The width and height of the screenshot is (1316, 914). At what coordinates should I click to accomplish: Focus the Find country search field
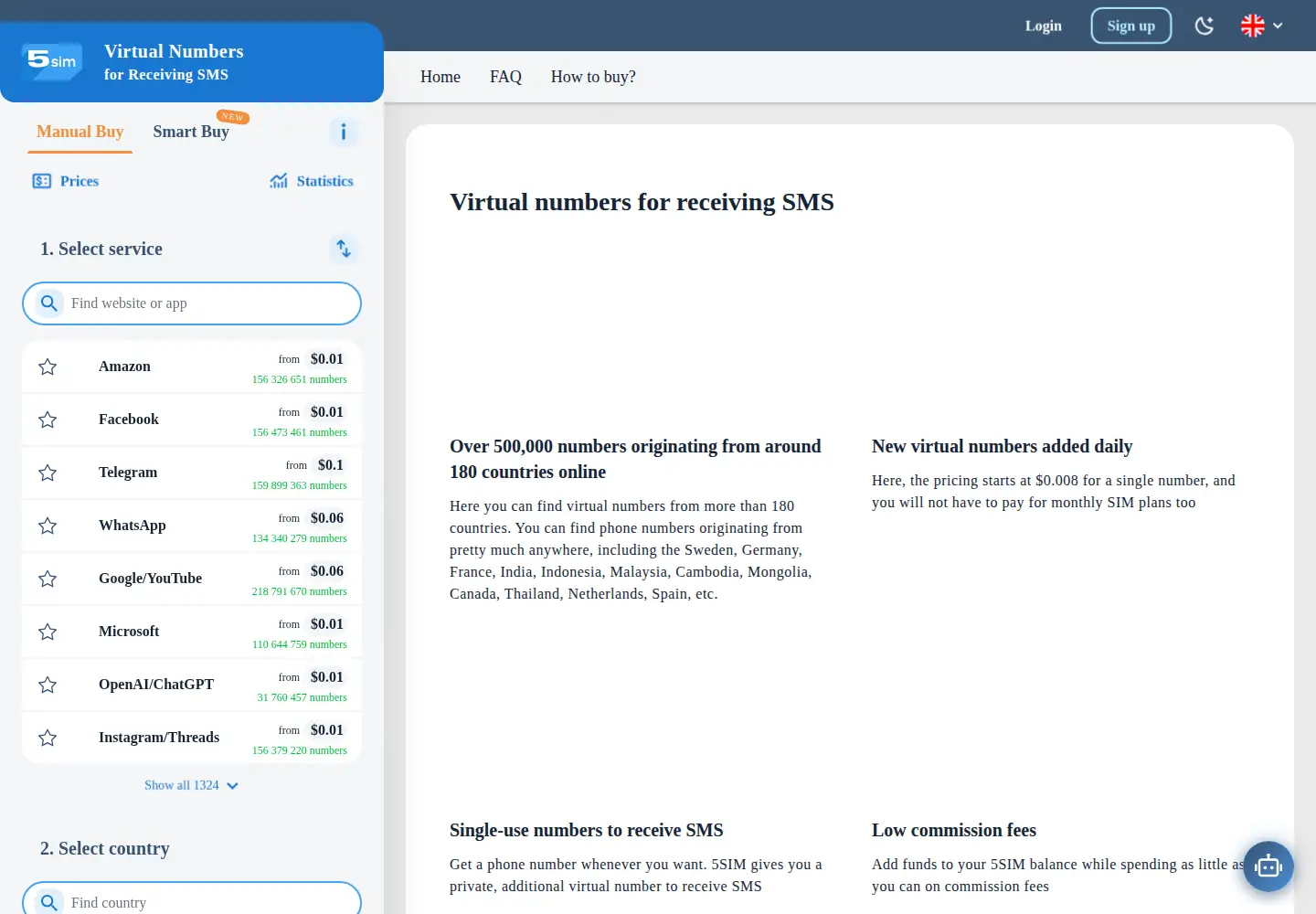(192, 899)
